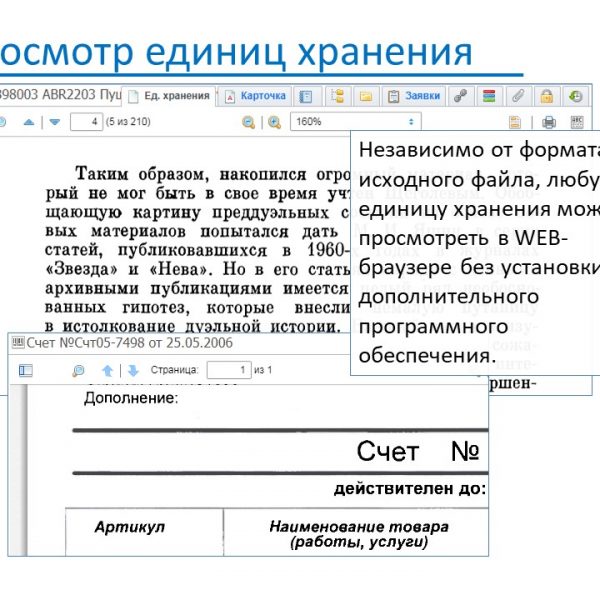Click the colored stacked bars icon tab

click(488, 96)
